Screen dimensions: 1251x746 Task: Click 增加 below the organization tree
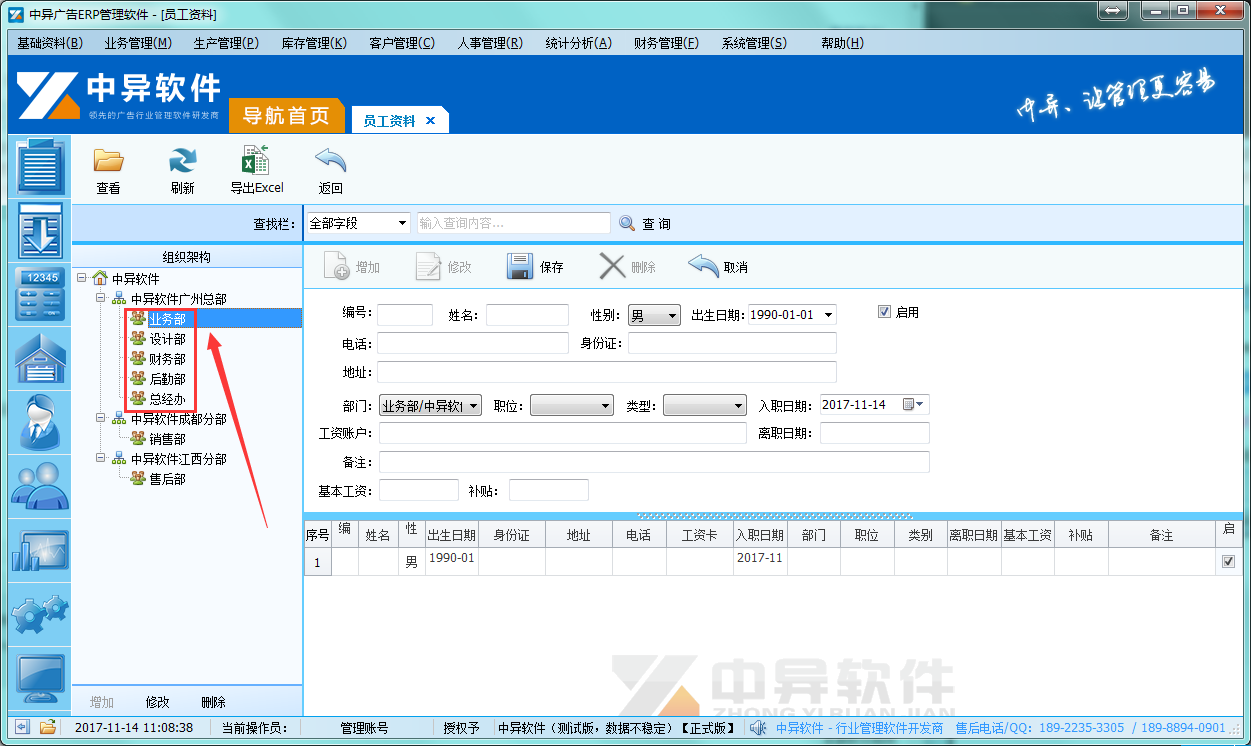pos(102,702)
